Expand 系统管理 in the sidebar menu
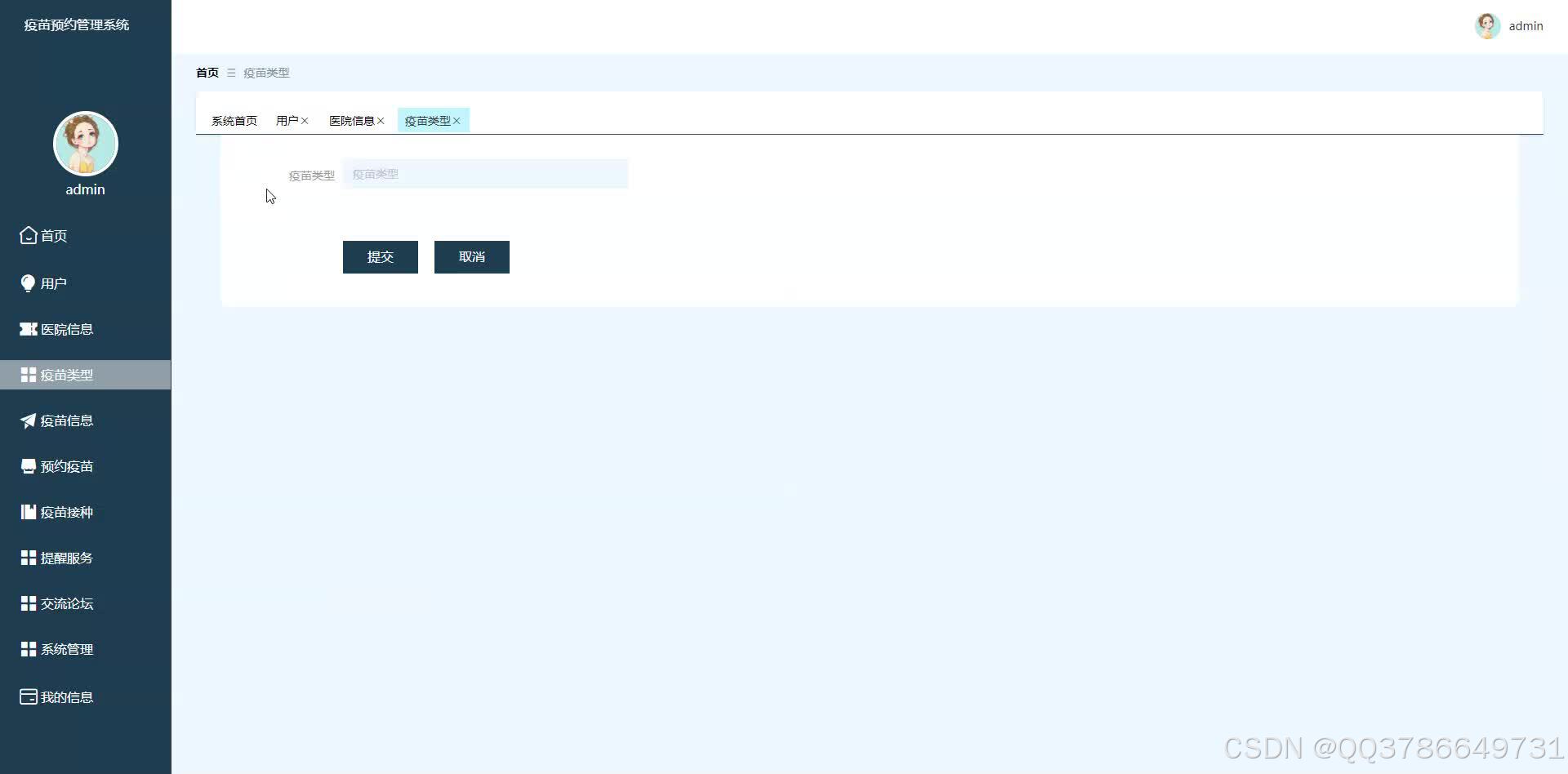The width and height of the screenshot is (1568, 774). click(x=86, y=649)
